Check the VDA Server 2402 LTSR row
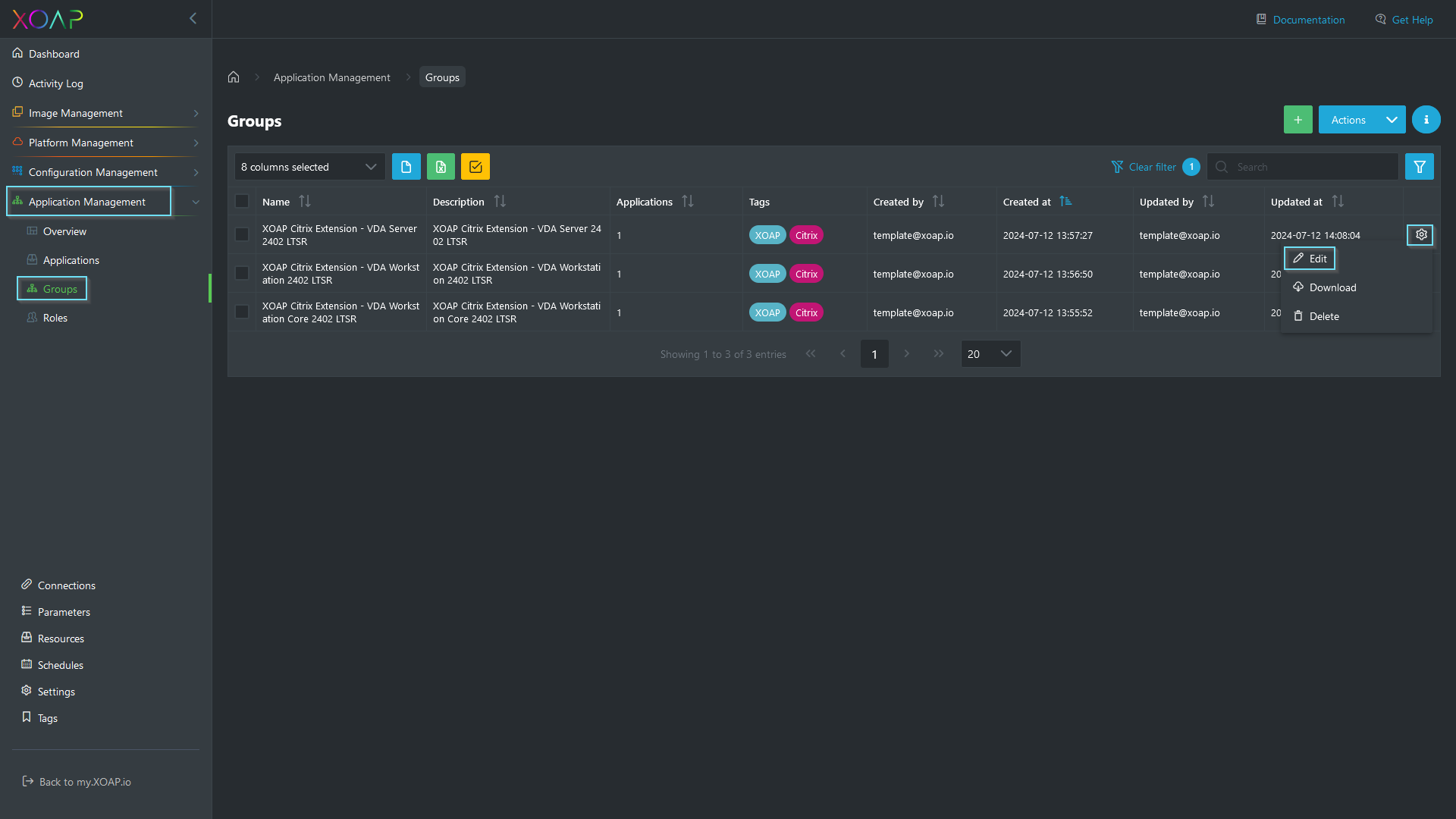This screenshot has width=1456, height=819. (x=242, y=234)
